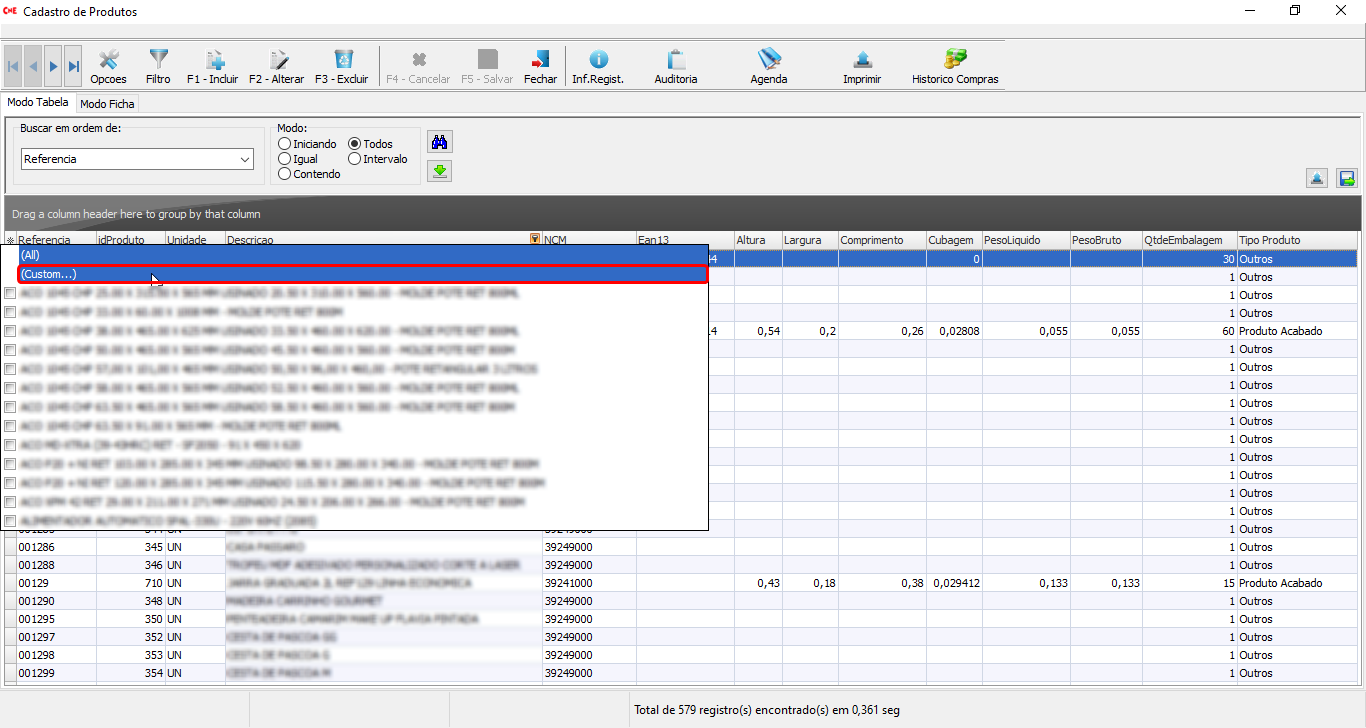The height and width of the screenshot is (728, 1366).
Task: Click the Fechar button
Action: pos(540,67)
